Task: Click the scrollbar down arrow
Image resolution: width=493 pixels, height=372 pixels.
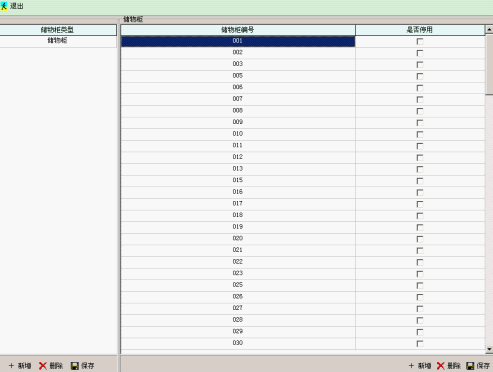Action: (489, 349)
